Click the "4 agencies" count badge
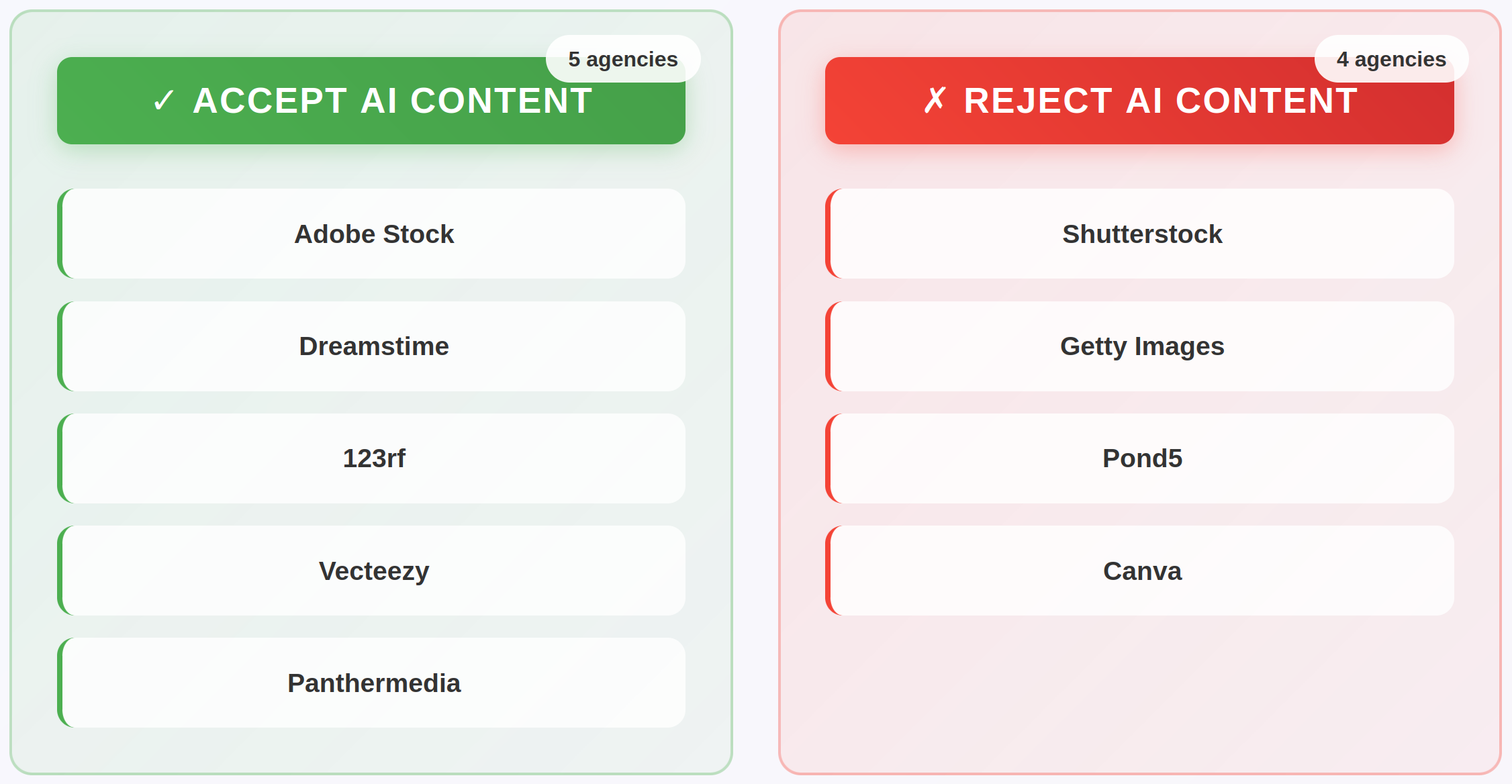 (1390, 59)
